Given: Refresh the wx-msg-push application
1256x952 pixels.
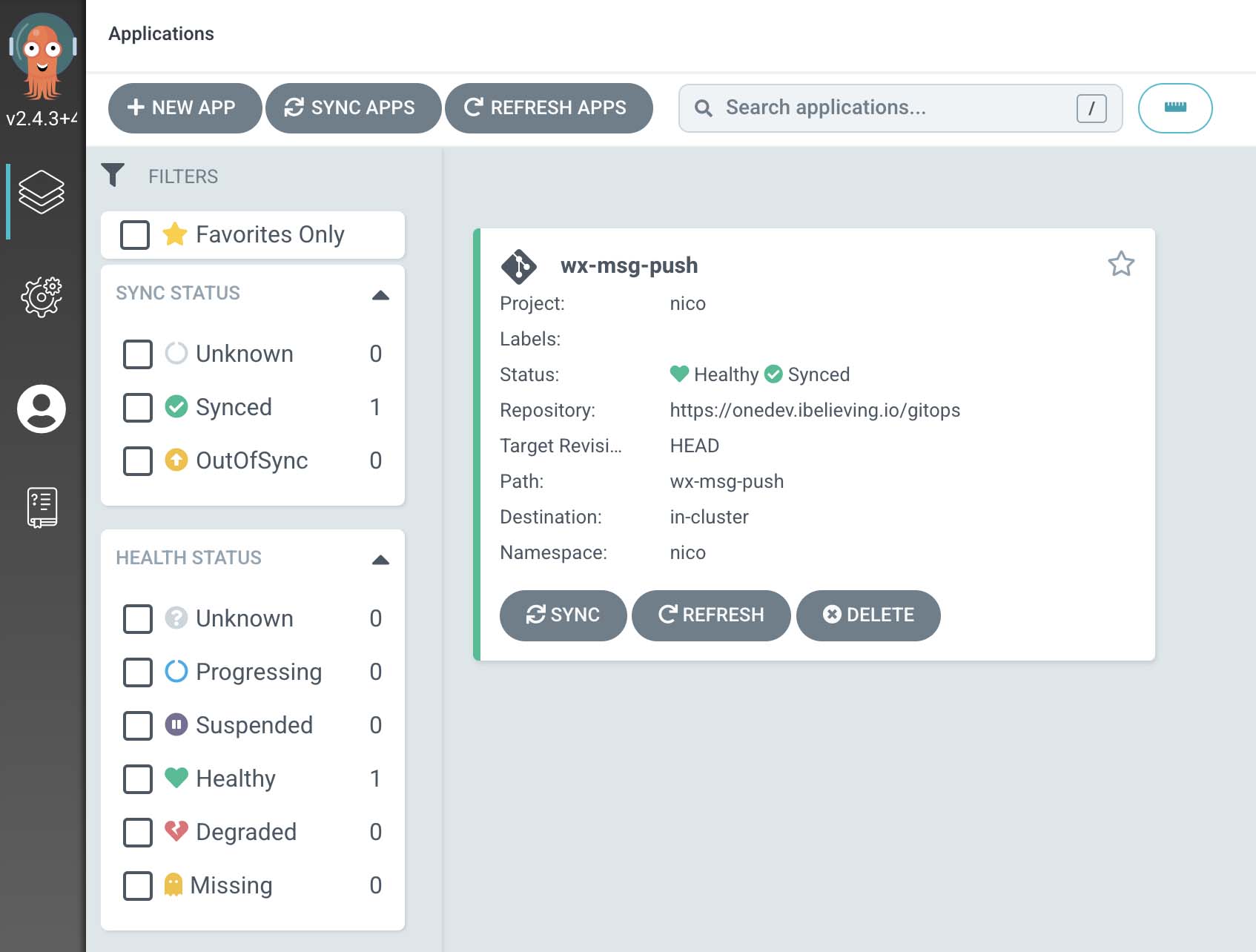Looking at the screenshot, I should pos(711,615).
